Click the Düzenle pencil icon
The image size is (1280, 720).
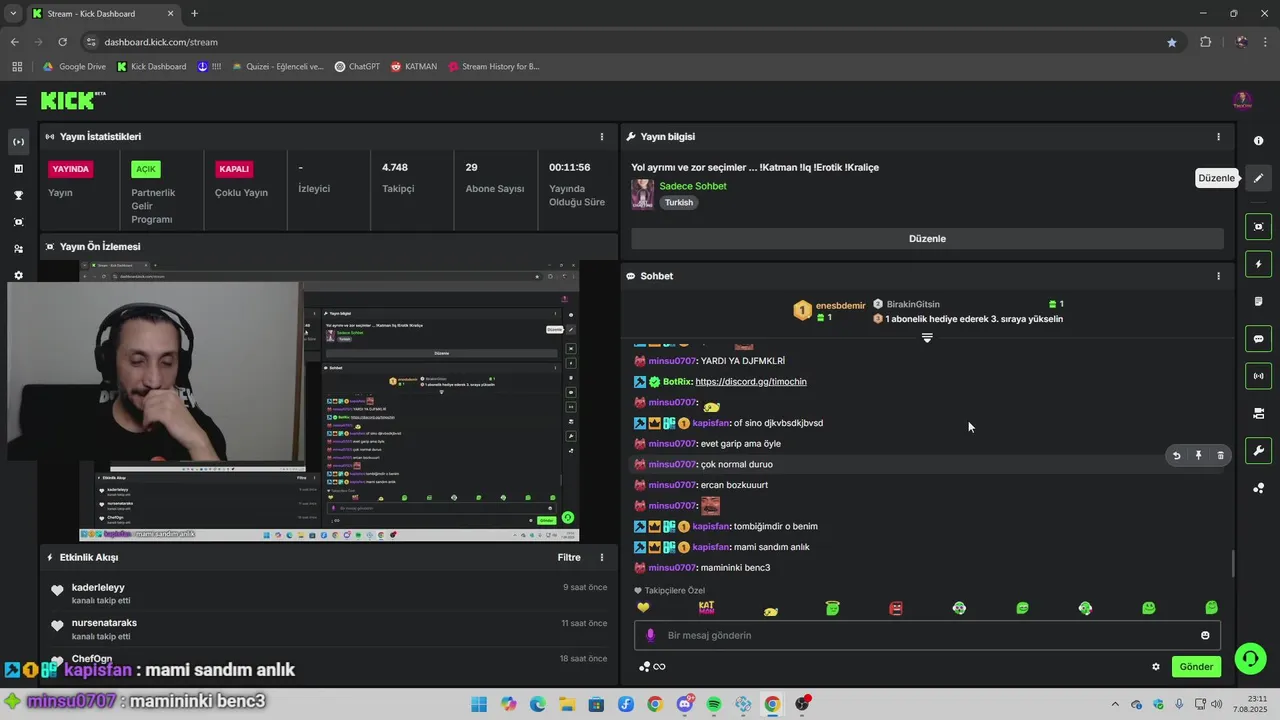click(x=1258, y=178)
